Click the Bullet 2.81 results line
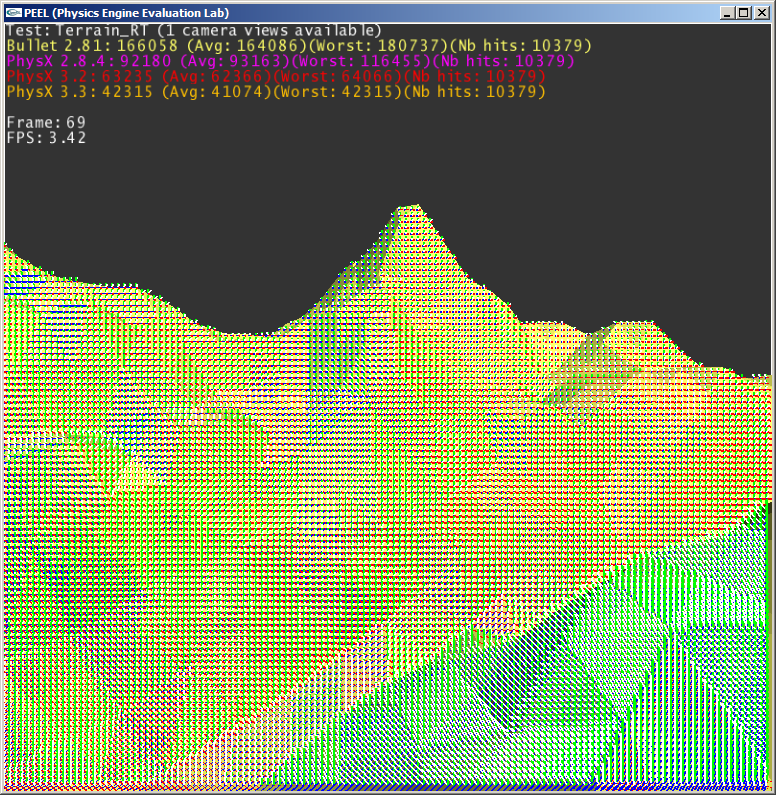 coord(299,46)
